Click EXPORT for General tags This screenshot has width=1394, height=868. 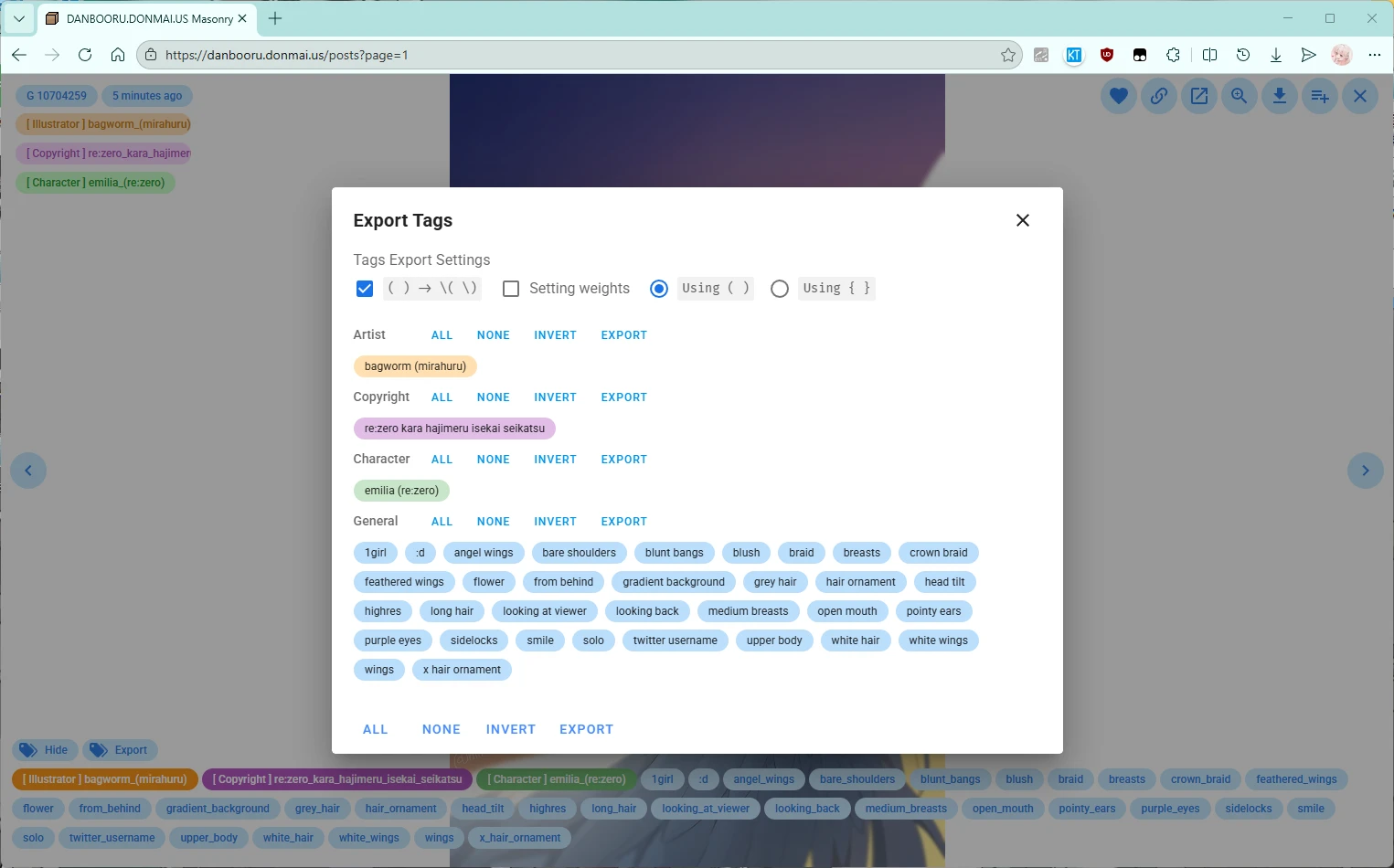point(624,522)
